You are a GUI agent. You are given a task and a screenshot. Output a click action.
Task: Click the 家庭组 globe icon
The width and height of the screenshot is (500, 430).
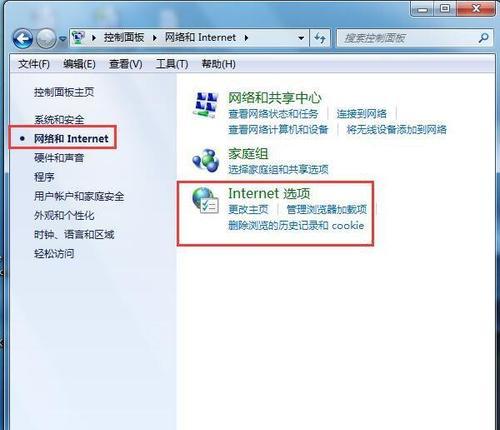click(x=206, y=160)
